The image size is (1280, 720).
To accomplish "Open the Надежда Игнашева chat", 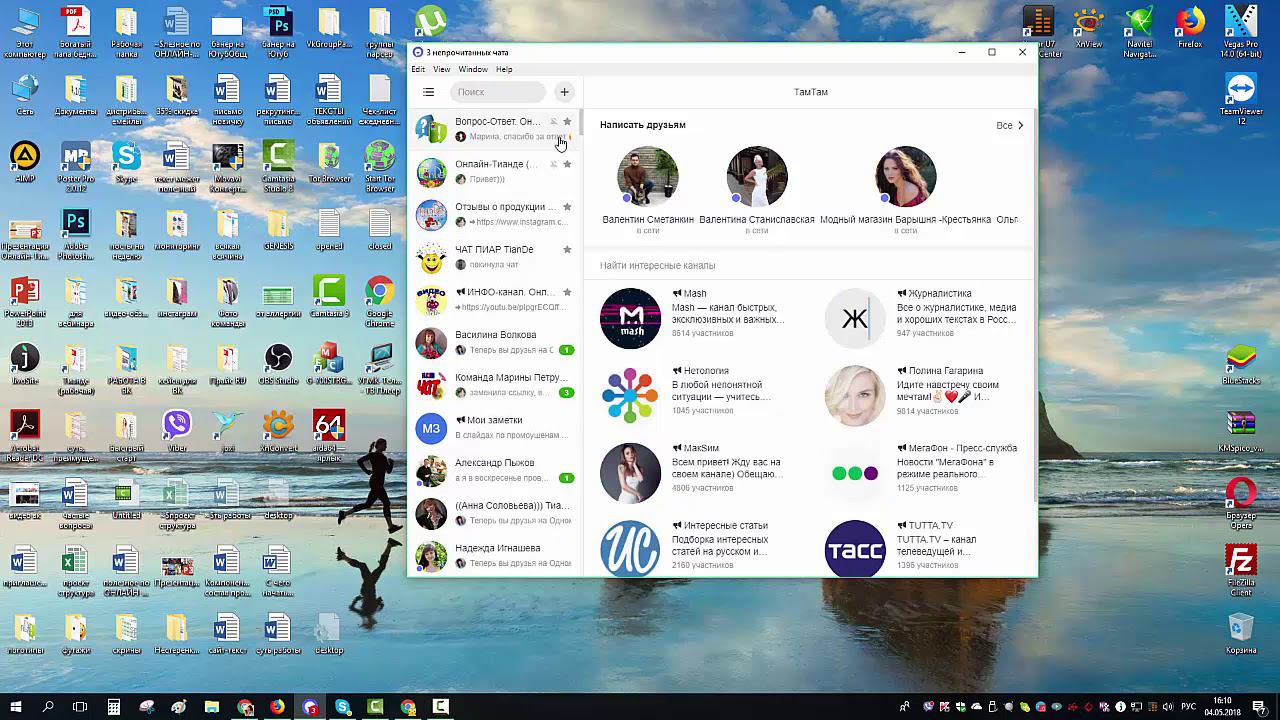I will point(495,556).
